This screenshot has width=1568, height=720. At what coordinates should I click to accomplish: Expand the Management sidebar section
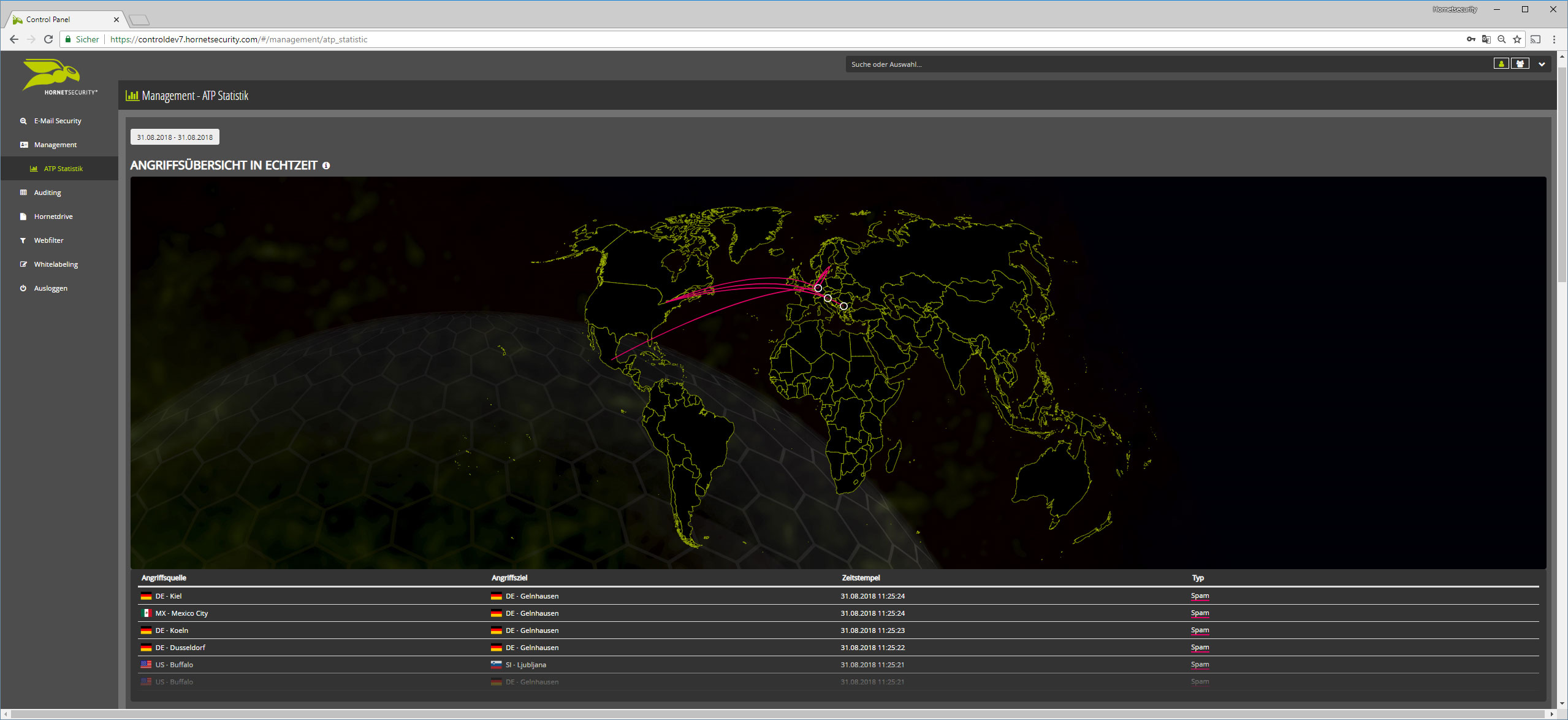(55, 145)
